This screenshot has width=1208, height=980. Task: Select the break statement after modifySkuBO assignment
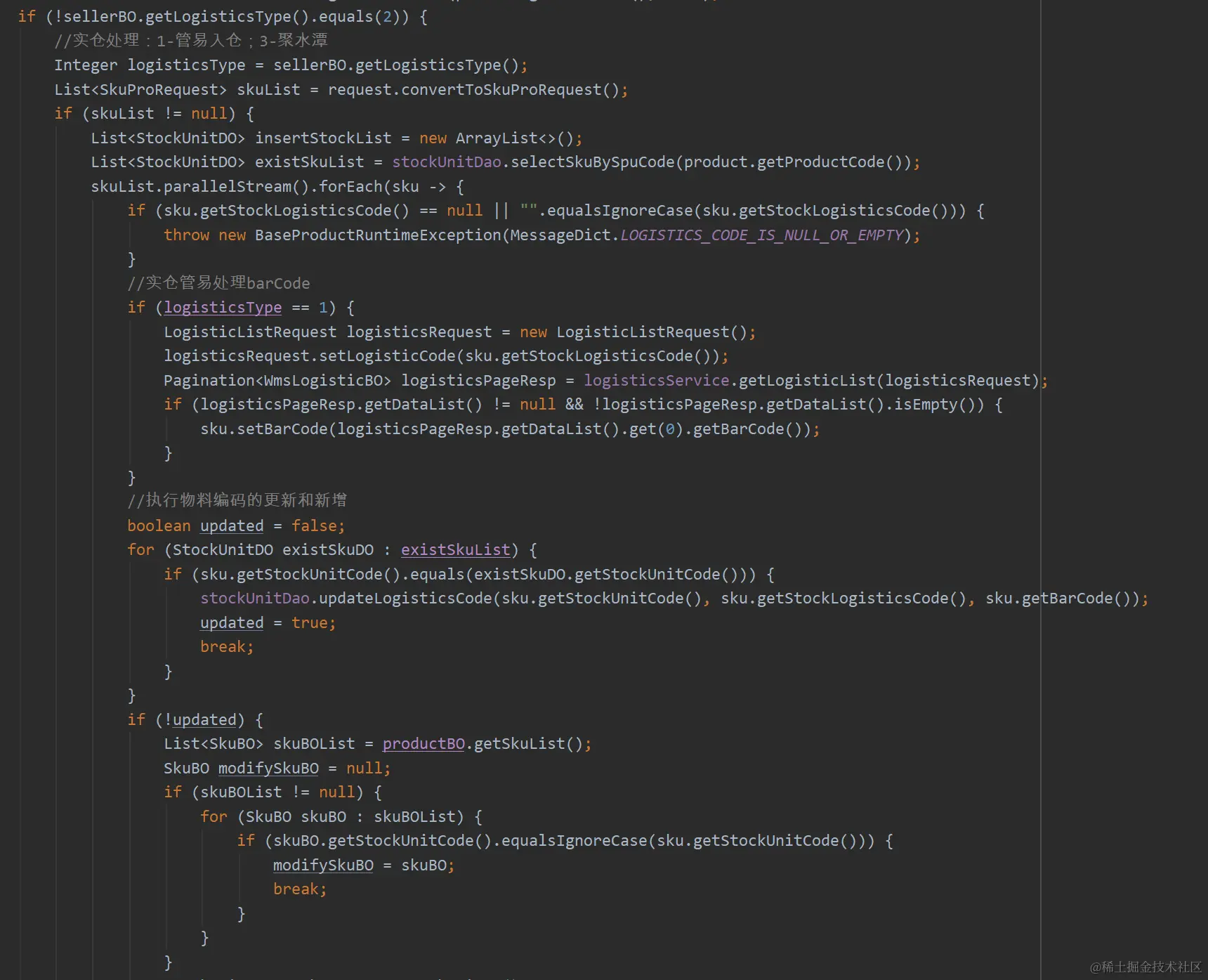pos(299,889)
